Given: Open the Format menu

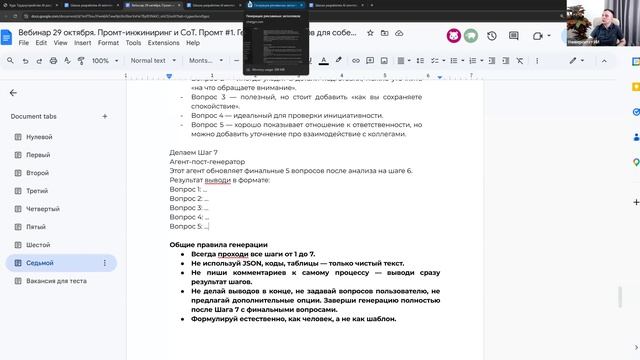Looking at the screenshot, I should click(108, 43).
